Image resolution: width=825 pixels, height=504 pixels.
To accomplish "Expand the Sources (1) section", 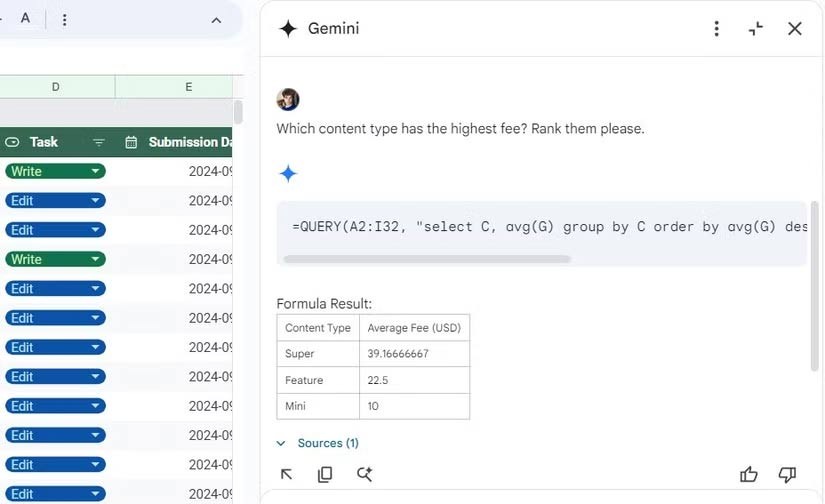I will 318,443.
